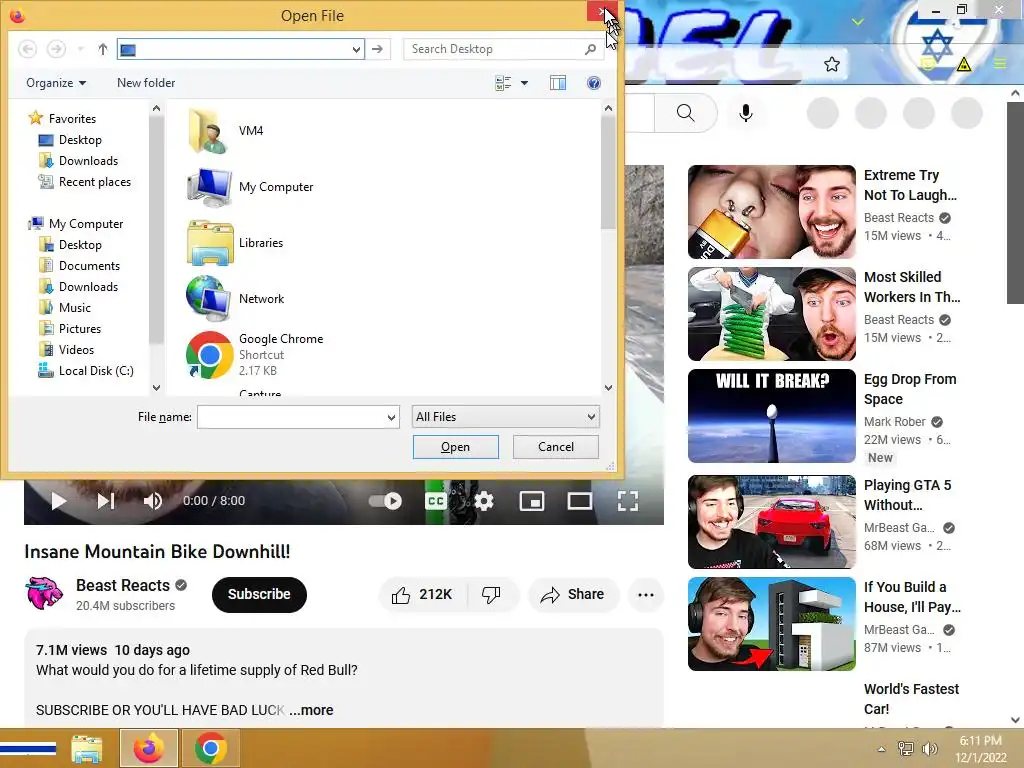This screenshot has height=768, width=1024.
Task: Skip to next video
Action: 106,501
